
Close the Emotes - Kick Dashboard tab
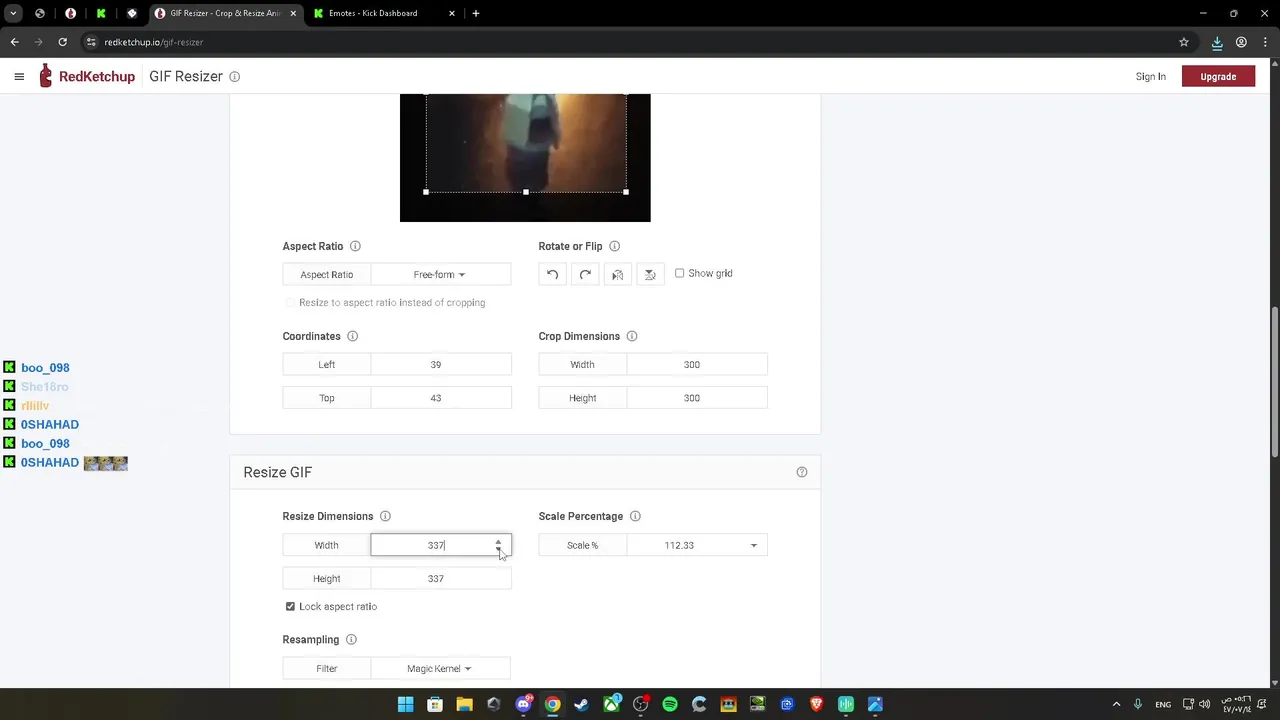coord(452,13)
